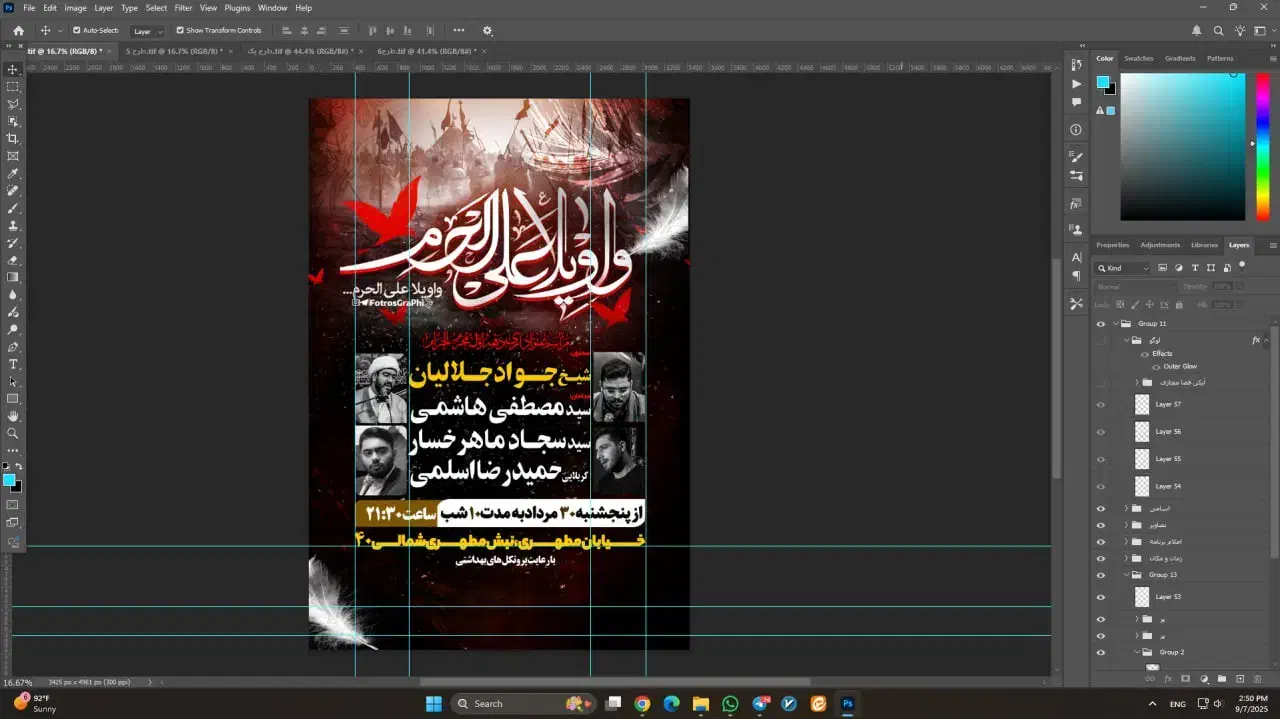The width and height of the screenshot is (1280, 719).
Task: Pick a color in the color field
Action: tap(1180, 145)
